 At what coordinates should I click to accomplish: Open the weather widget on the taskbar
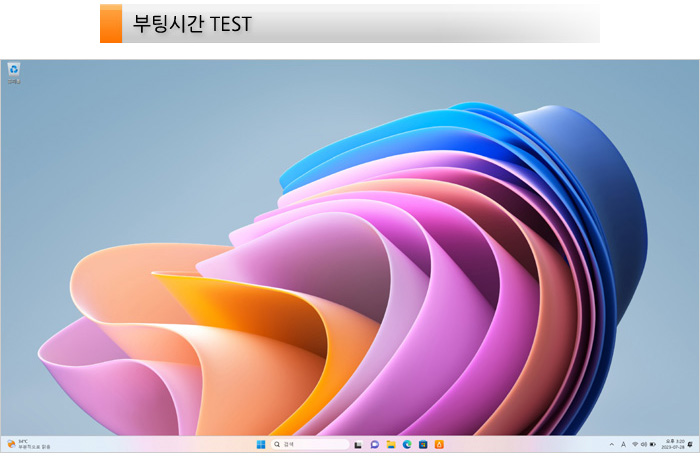pyautogui.click(x=29, y=444)
